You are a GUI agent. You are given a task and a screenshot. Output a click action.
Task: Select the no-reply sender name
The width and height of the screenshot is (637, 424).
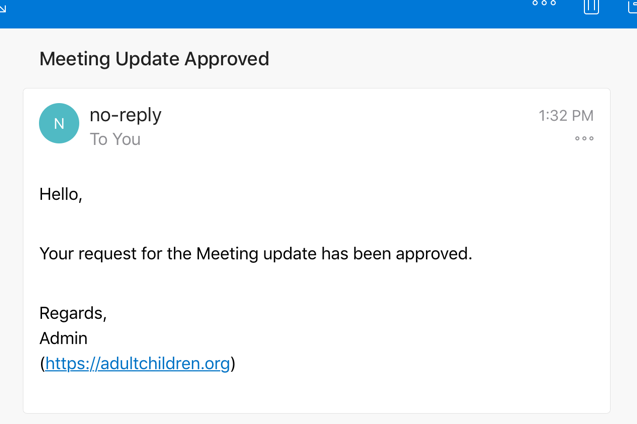tap(126, 115)
